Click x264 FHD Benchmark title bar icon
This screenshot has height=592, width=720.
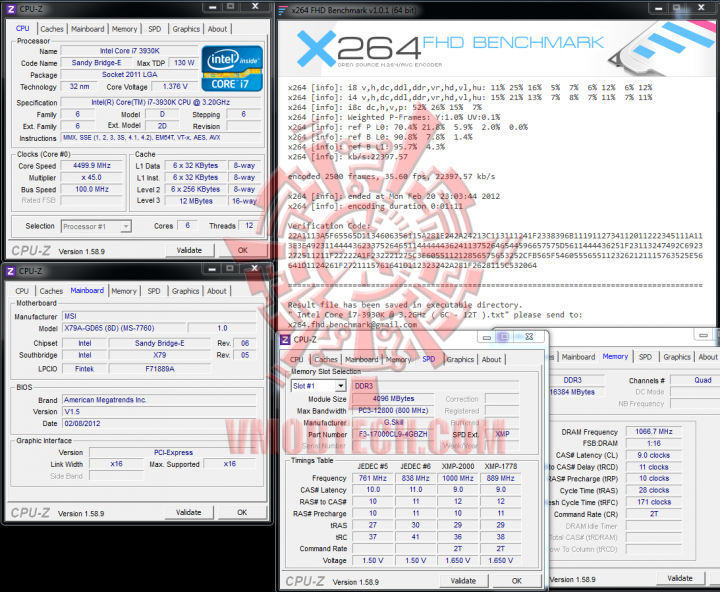coord(283,10)
